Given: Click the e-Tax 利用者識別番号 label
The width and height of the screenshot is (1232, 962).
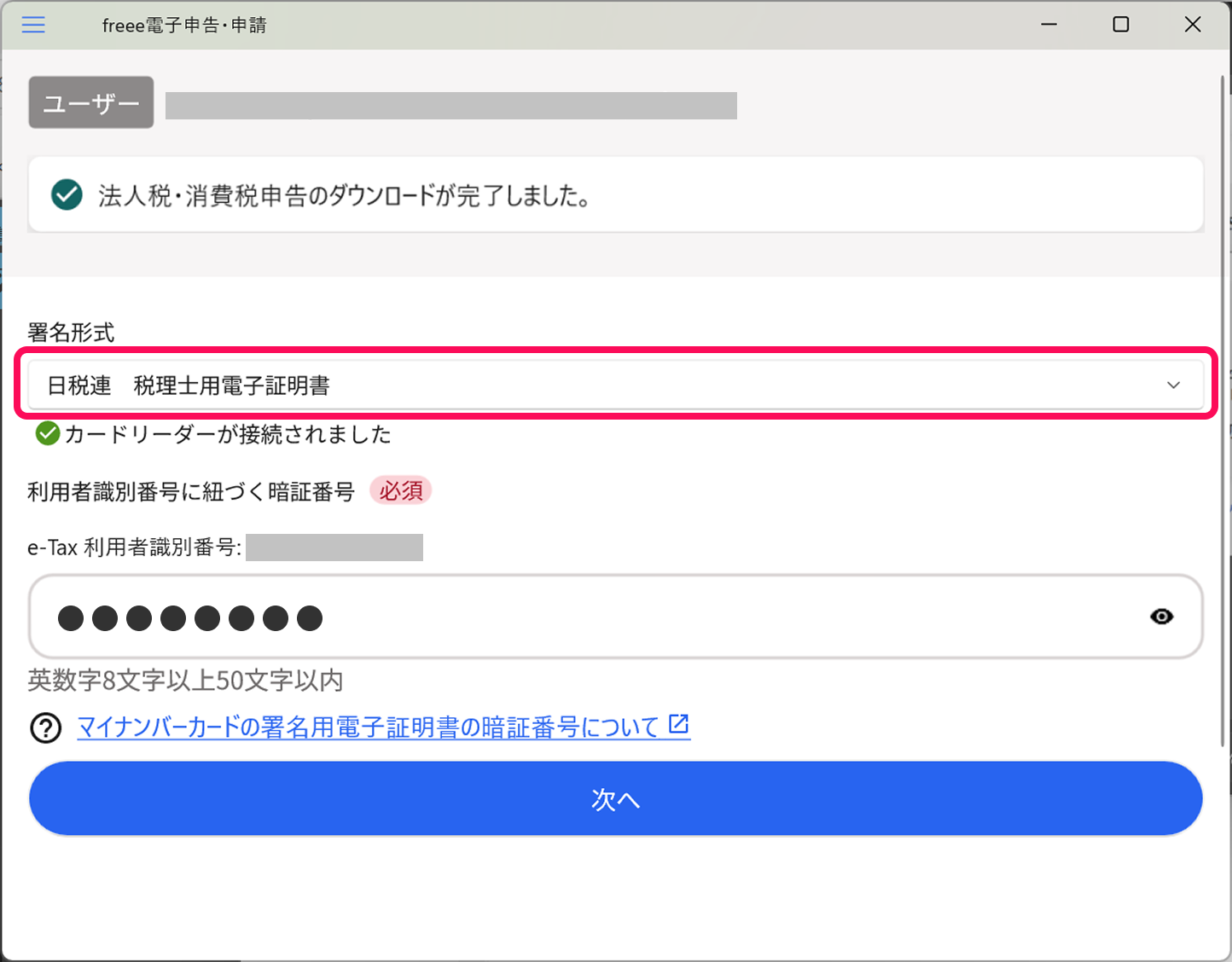Looking at the screenshot, I should coord(134,548).
